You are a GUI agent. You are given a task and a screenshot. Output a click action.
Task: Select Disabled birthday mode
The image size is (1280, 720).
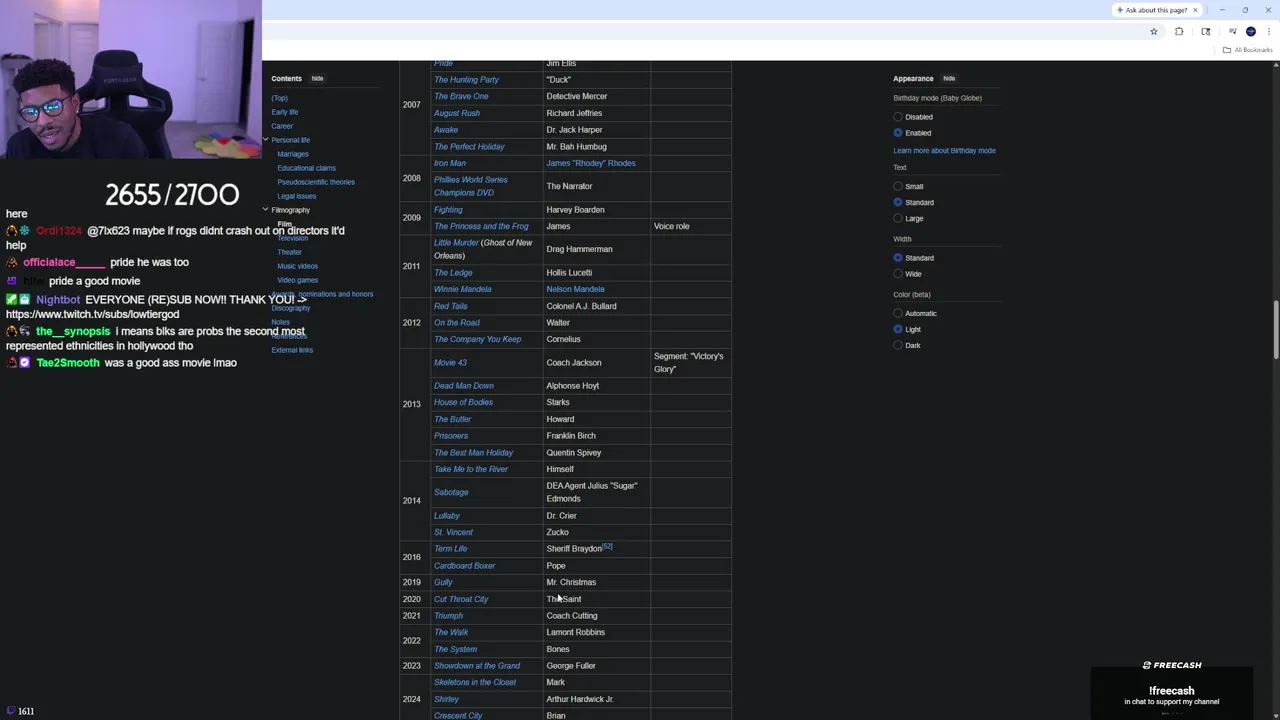tap(898, 117)
